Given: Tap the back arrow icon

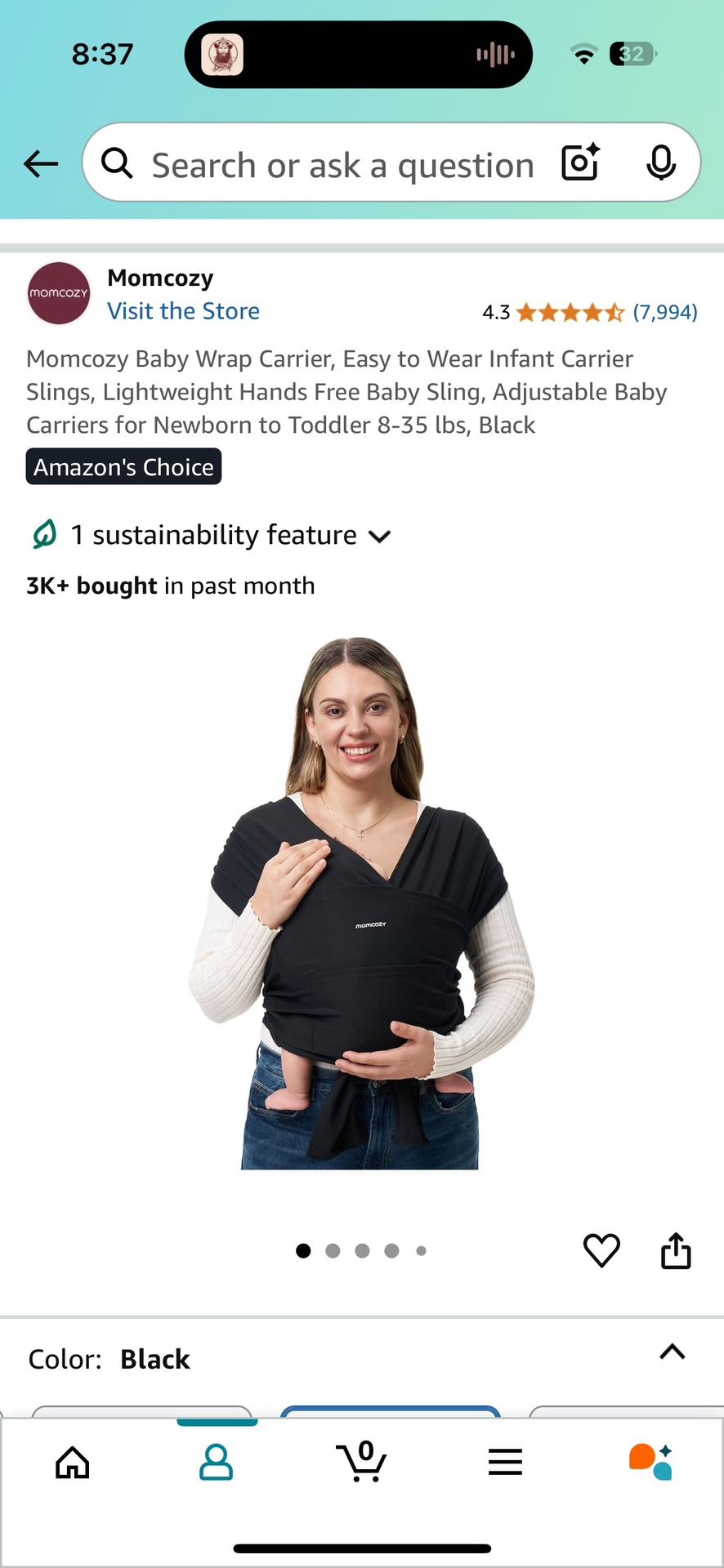Looking at the screenshot, I should point(41,164).
